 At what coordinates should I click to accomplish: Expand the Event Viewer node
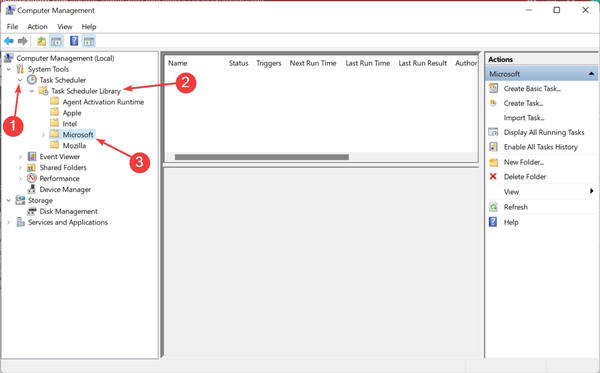[20, 156]
